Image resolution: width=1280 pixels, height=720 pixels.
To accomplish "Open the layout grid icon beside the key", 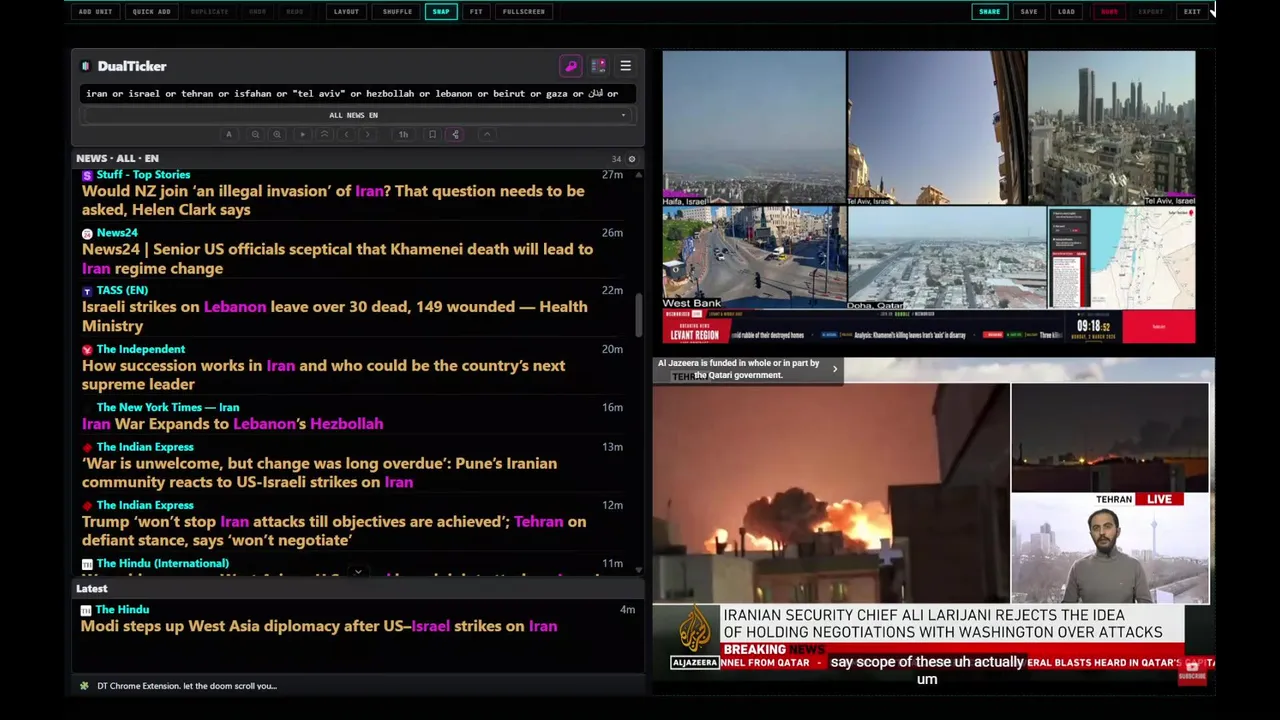I will click(598, 66).
